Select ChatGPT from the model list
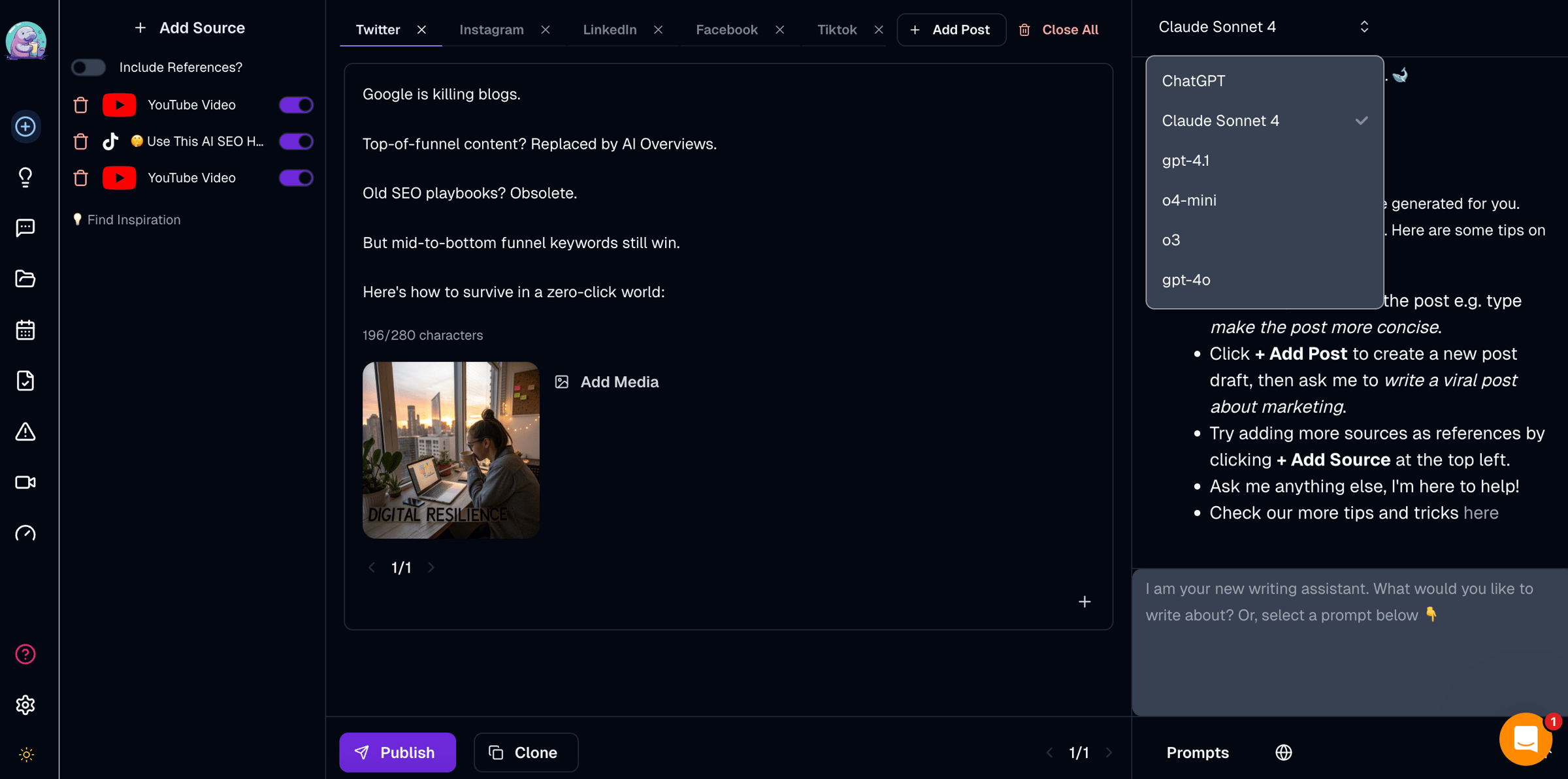 pos(1264,81)
